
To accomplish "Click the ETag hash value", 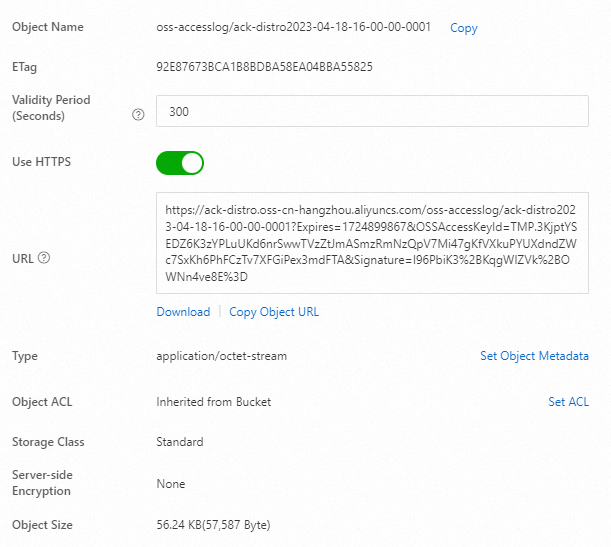I will (264, 67).
